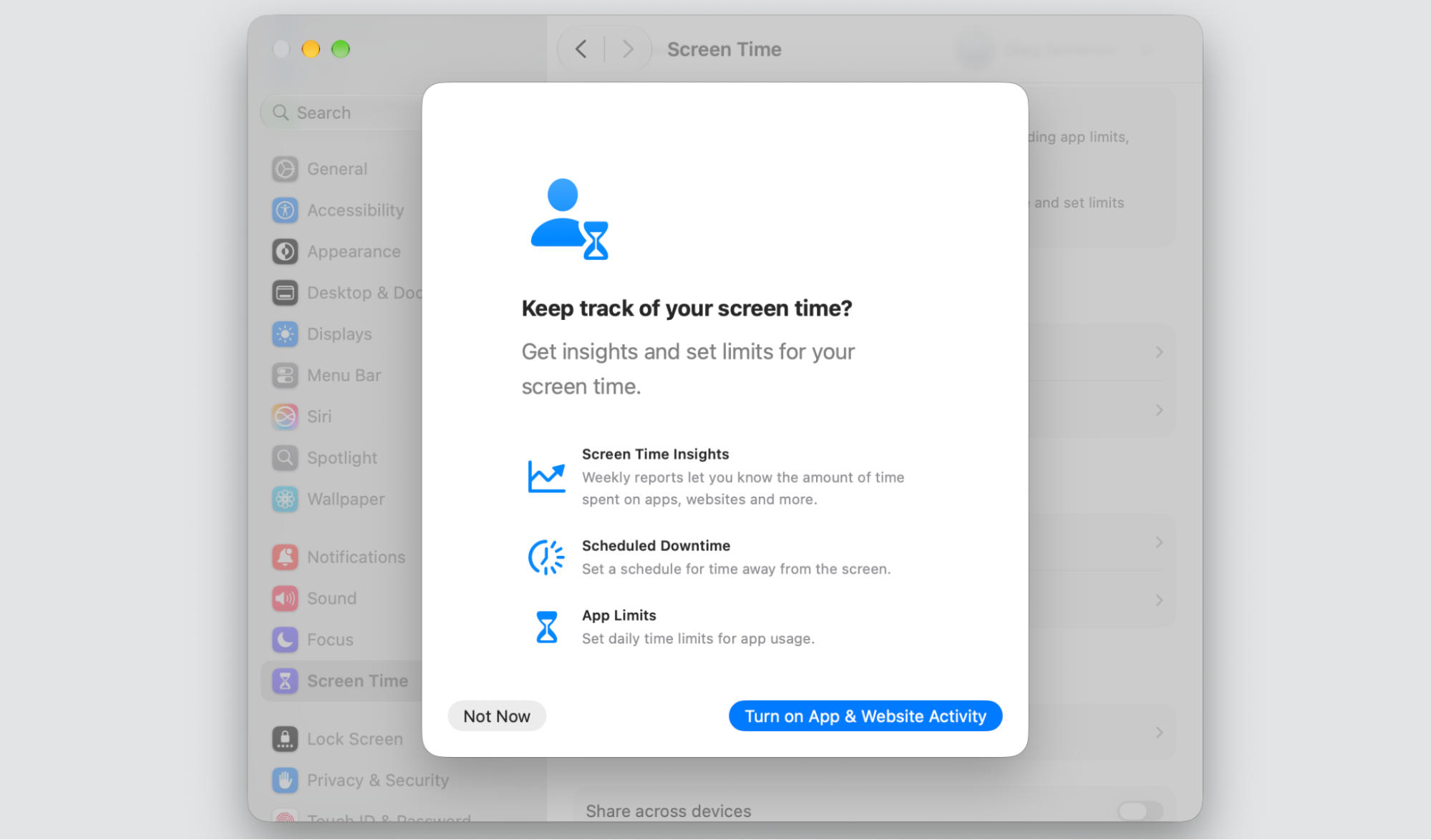Click the green zoom window button
The width and height of the screenshot is (1431, 840).
[x=341, y=49]
